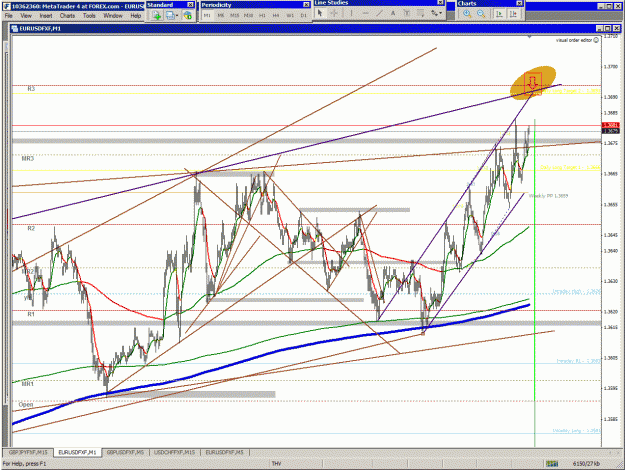This screenshot has height=470, width=625.
Task: Click the New Chart icon
Action: click(x=156, y=16)
